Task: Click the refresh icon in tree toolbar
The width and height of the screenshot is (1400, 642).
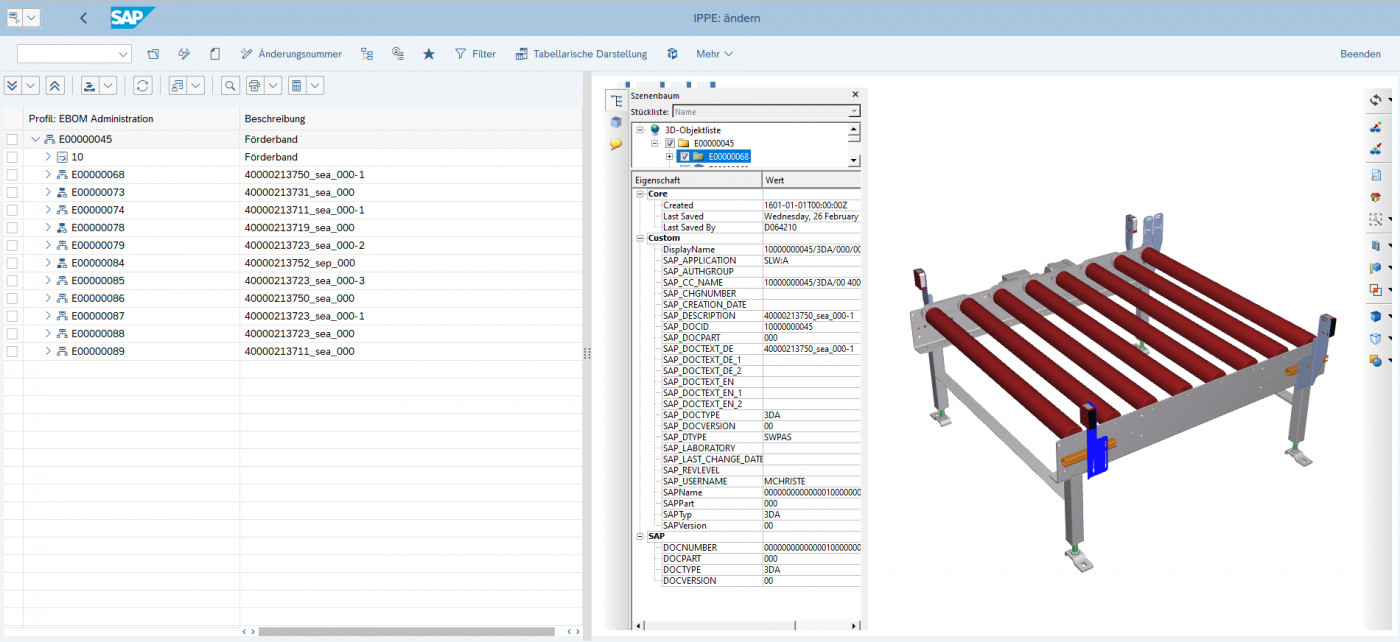Action: (x=143, y=86)
